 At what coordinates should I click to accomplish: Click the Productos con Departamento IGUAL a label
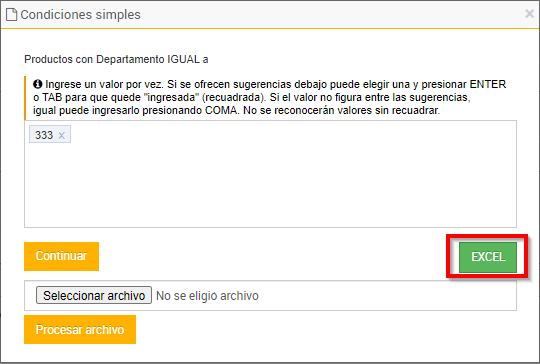pyautogui.click(x=116, y=59)
